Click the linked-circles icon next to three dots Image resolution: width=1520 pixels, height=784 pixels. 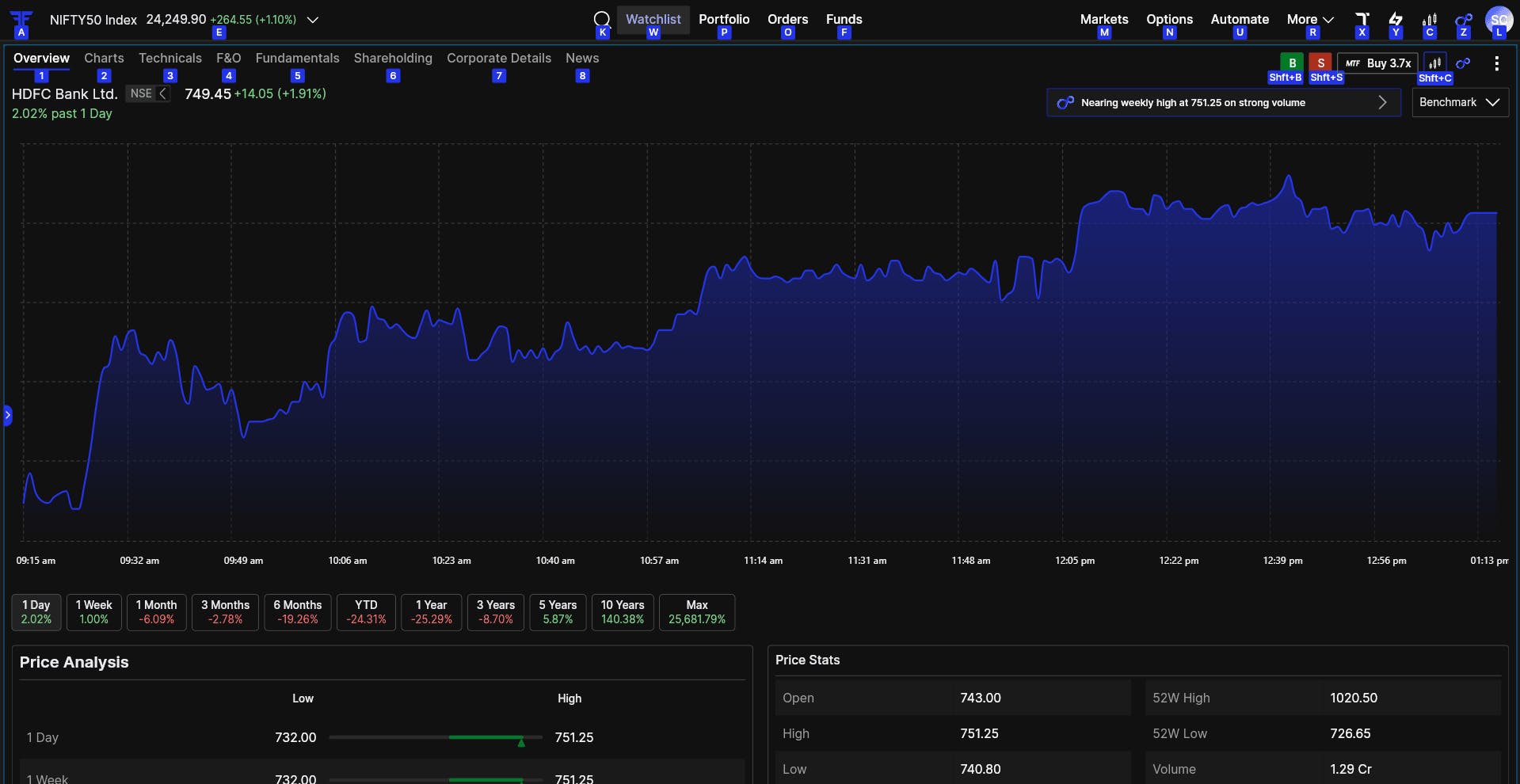click(x=1463, y=63)
